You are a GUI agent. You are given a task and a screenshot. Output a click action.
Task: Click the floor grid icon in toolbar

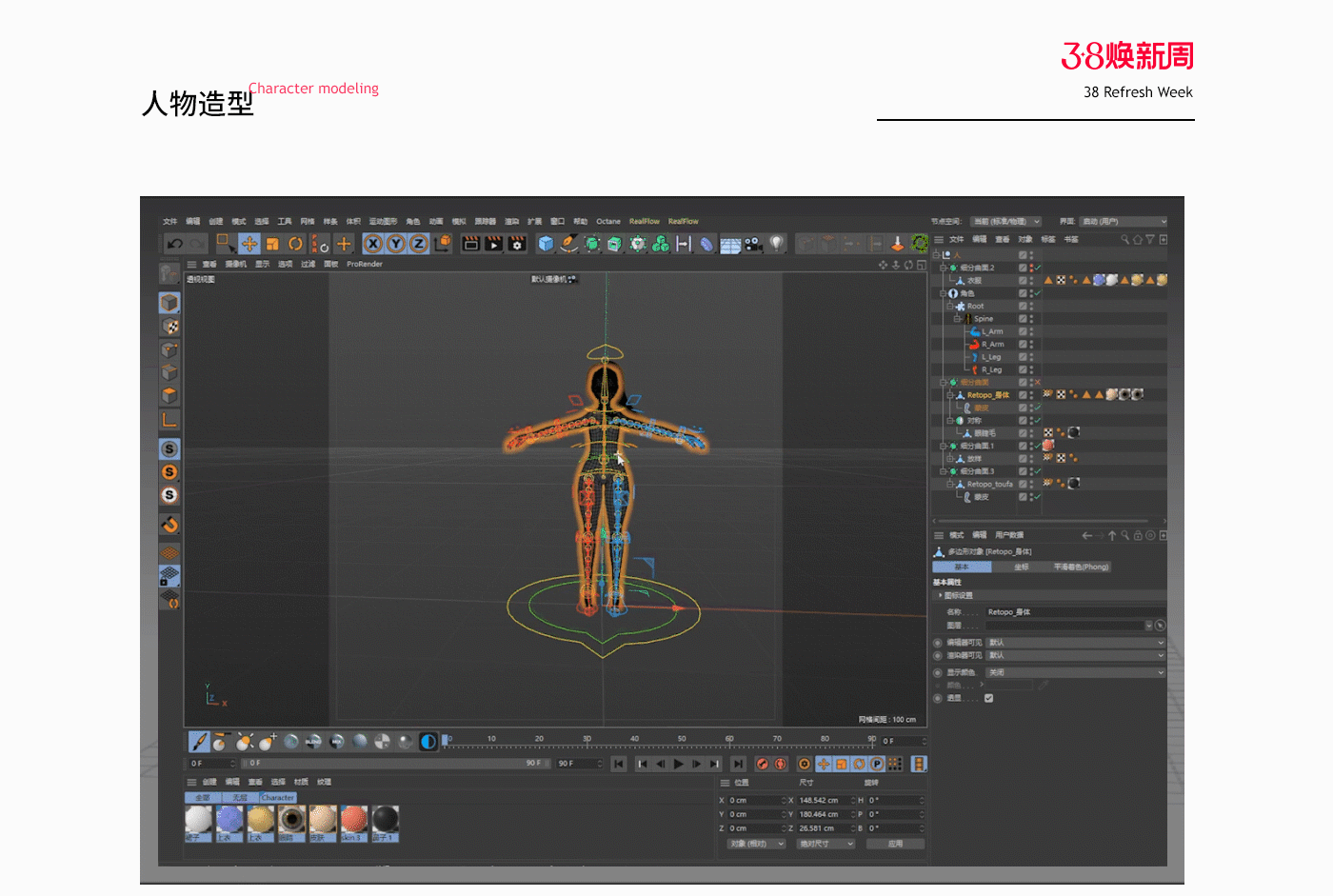tap(730, 245)
